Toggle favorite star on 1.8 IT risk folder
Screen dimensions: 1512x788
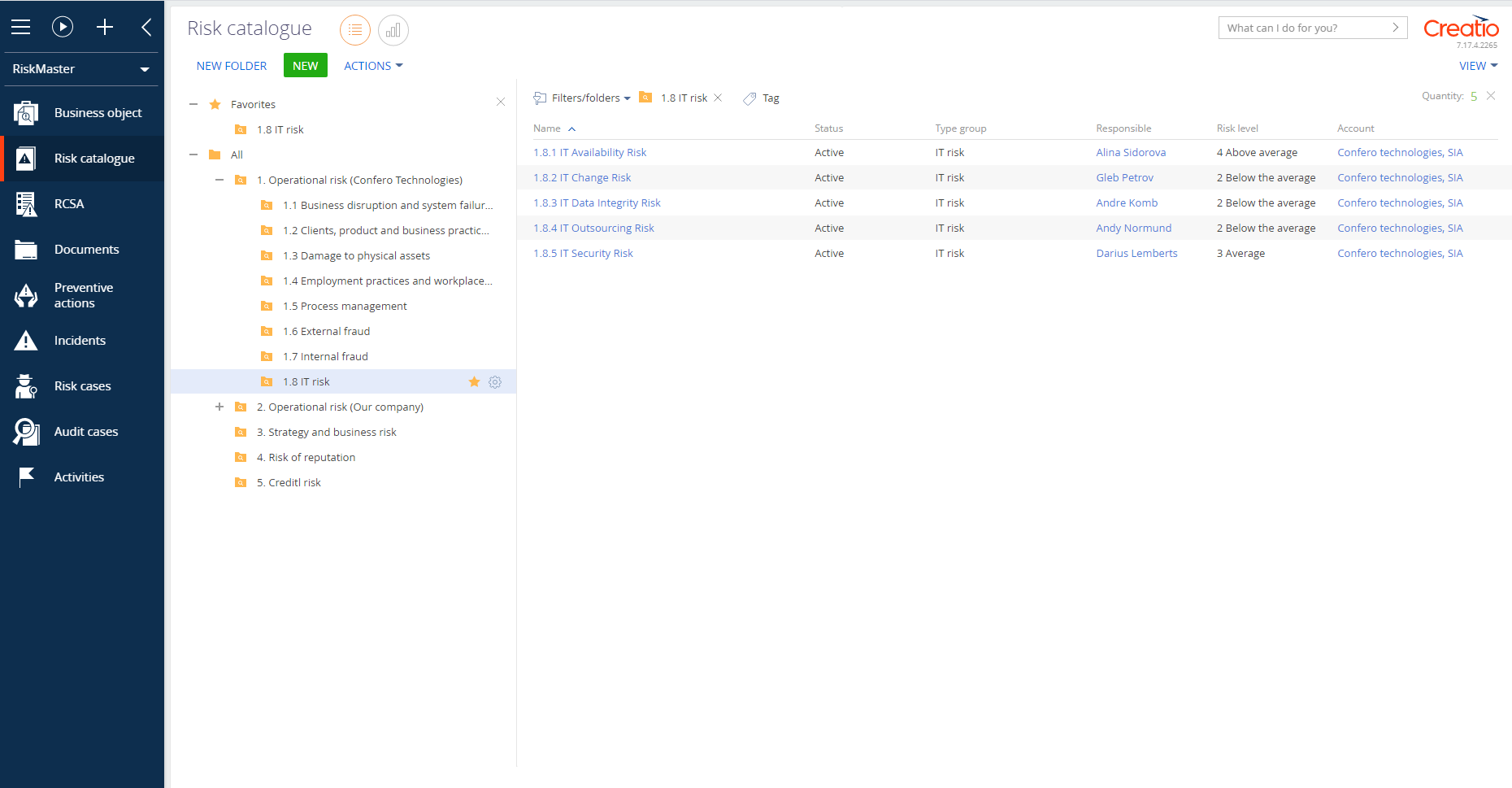click(475, 382)
